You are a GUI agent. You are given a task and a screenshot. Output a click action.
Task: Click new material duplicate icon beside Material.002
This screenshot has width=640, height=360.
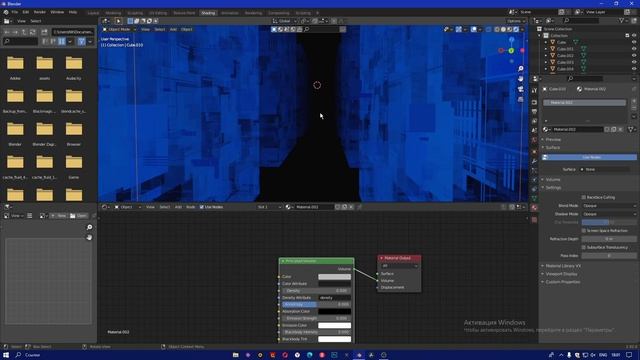pos(613,129)
